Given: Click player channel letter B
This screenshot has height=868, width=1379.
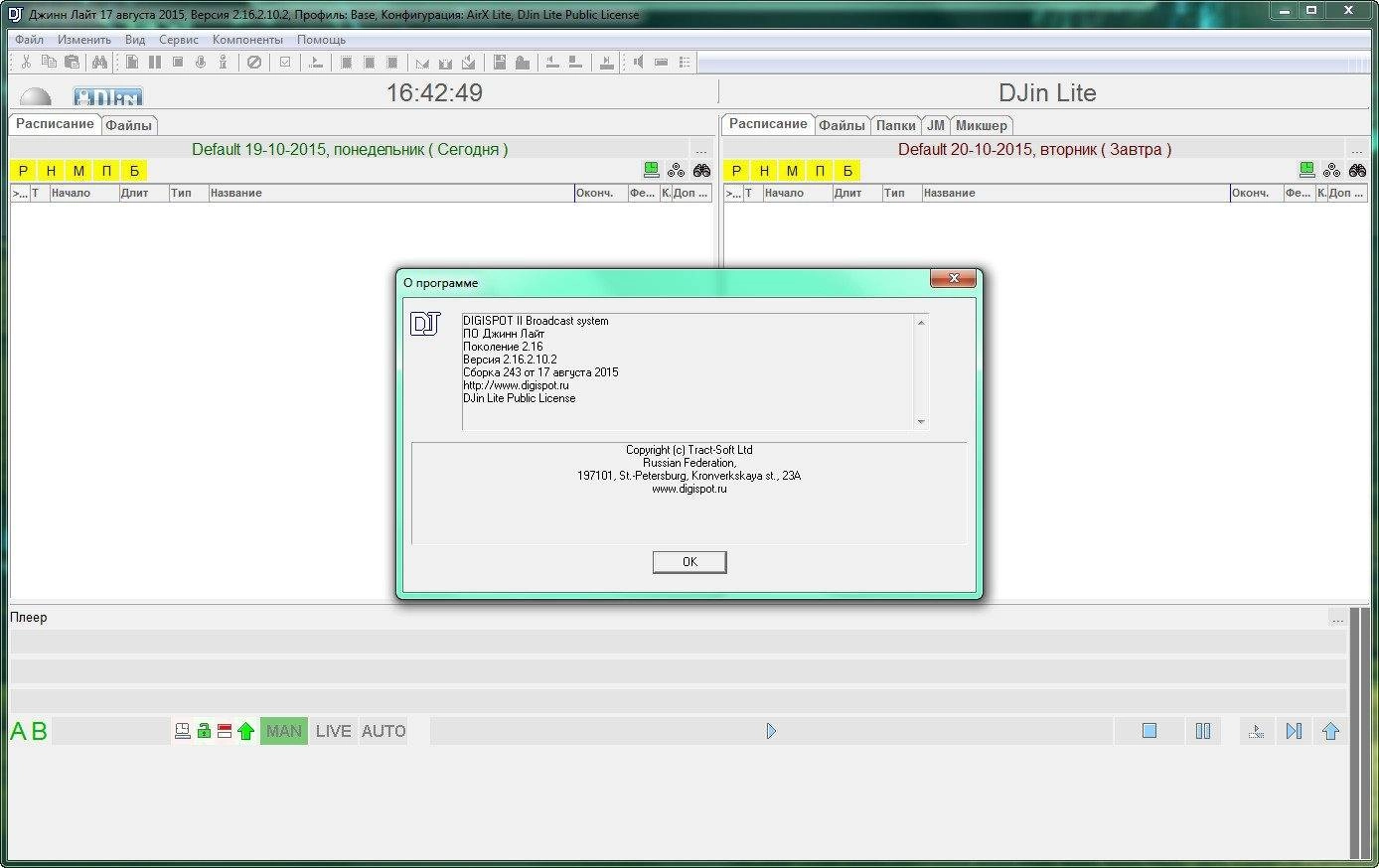Looking at the screenshot, I should click(x=40, y=732).
